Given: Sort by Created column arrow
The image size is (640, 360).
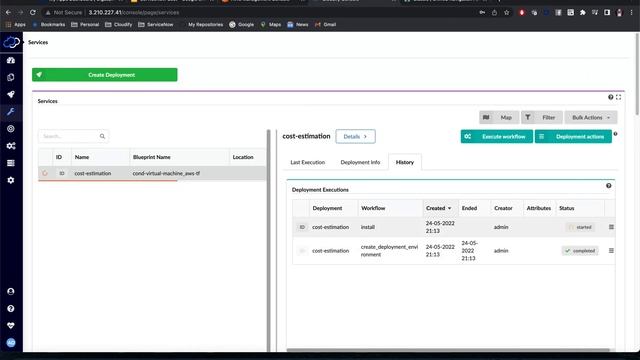Looking at the screenshot, I should [x=450, y=208].
